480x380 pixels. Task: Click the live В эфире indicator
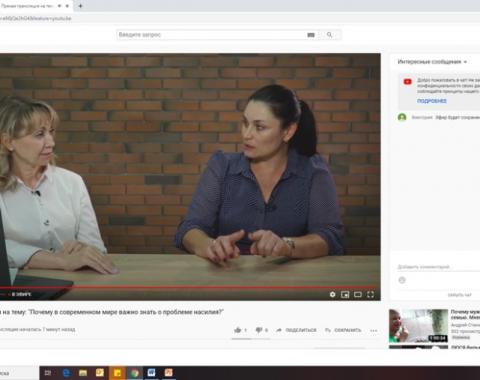[x=21, y=294]
